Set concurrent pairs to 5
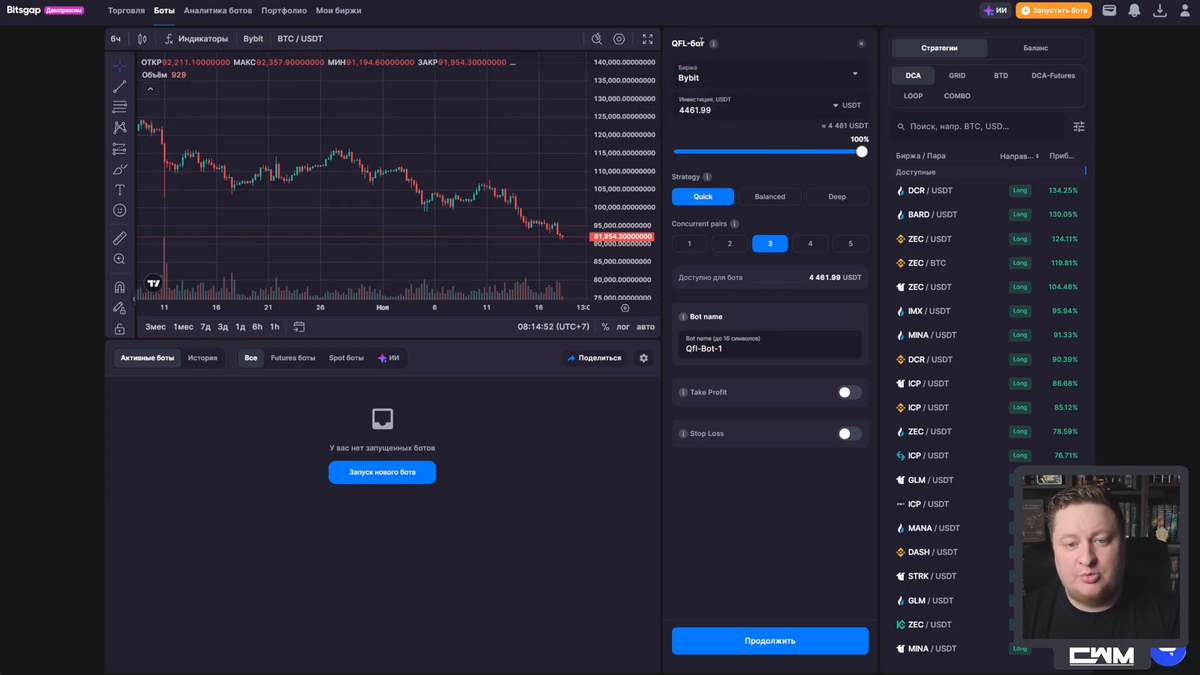The width and height of the screenshot is (1200, 675). 851,244
